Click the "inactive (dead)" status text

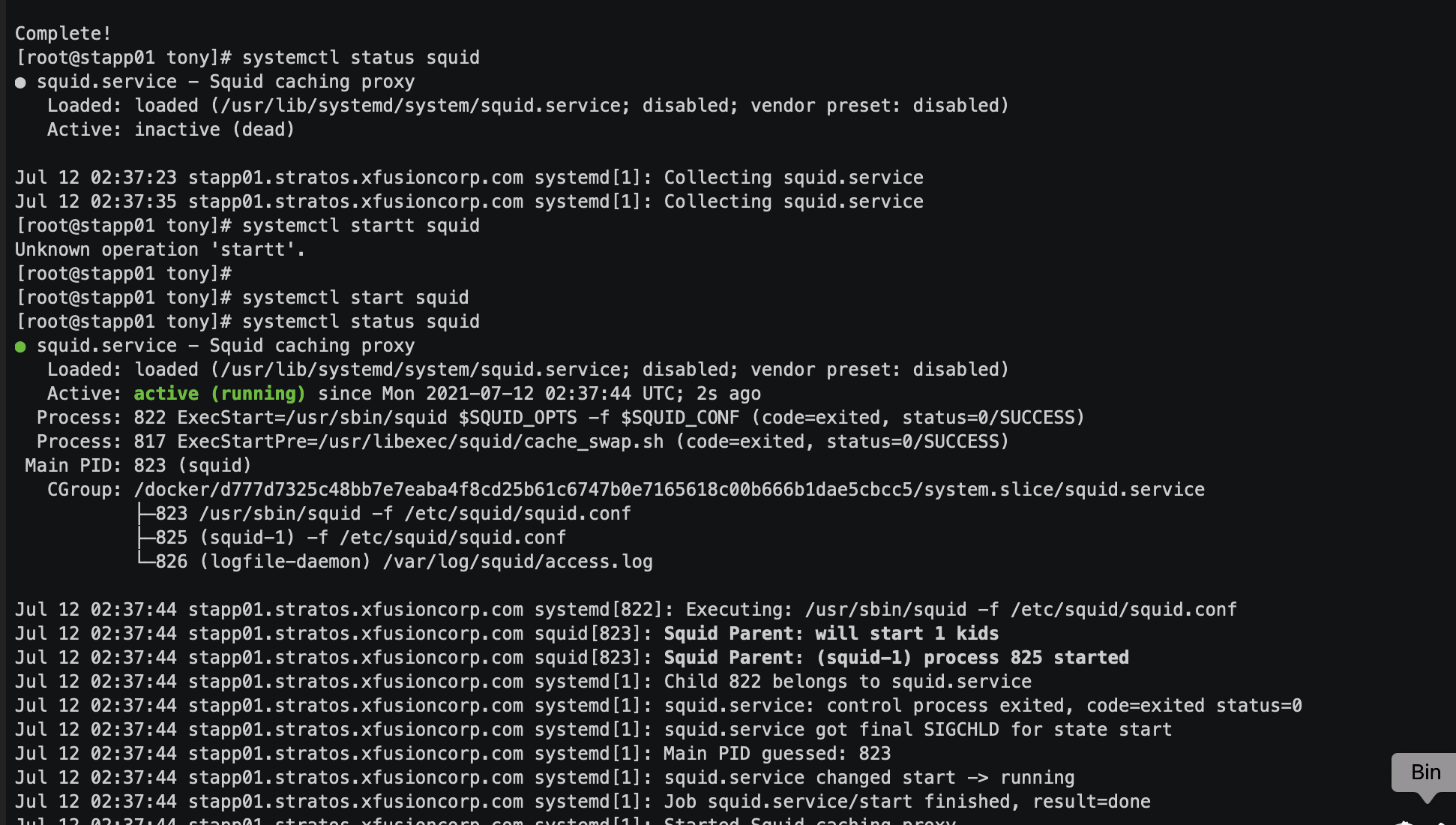point(214,130)
